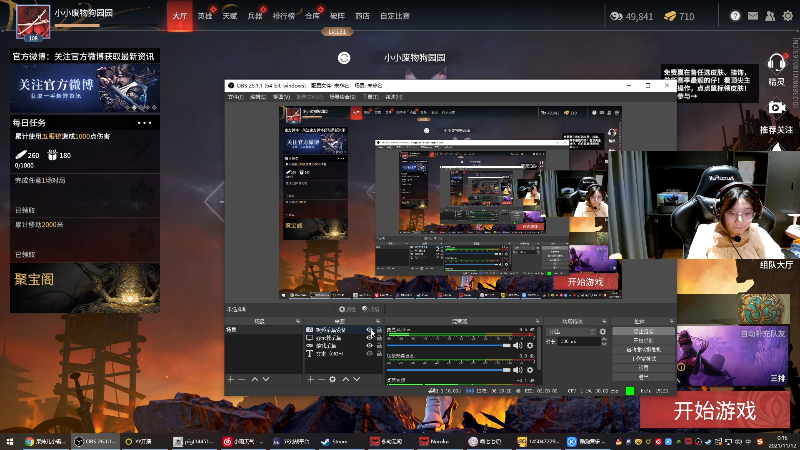The width and height of the screenshot is (800, 450).
Task: Open the Help menu in OBS
Action: coord(393,97)
